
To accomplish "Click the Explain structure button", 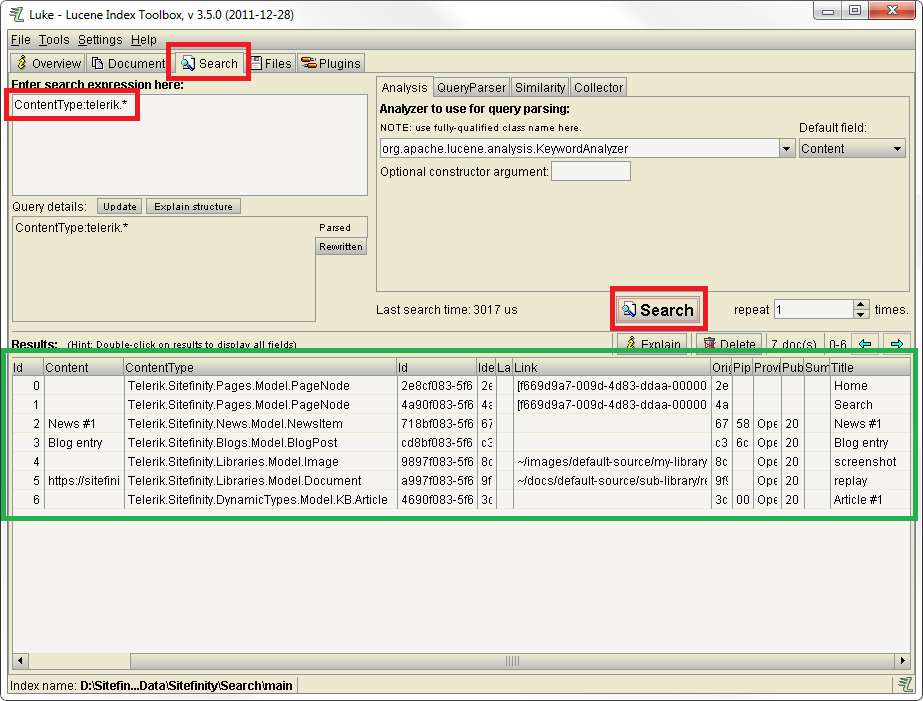I will 193,207.
